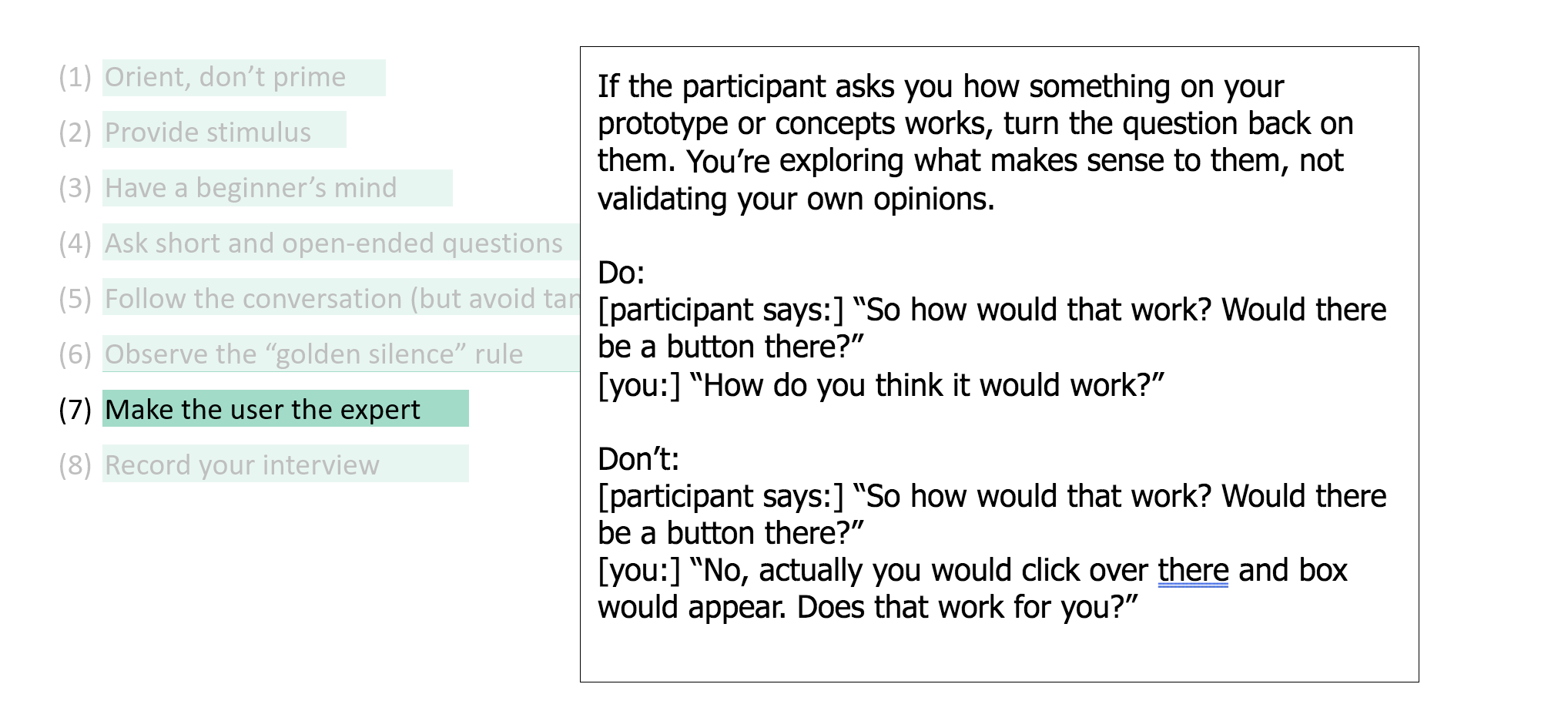Click the empty bottom area inside the text box
Screen dimensions: 1568x721
(999, 653)
